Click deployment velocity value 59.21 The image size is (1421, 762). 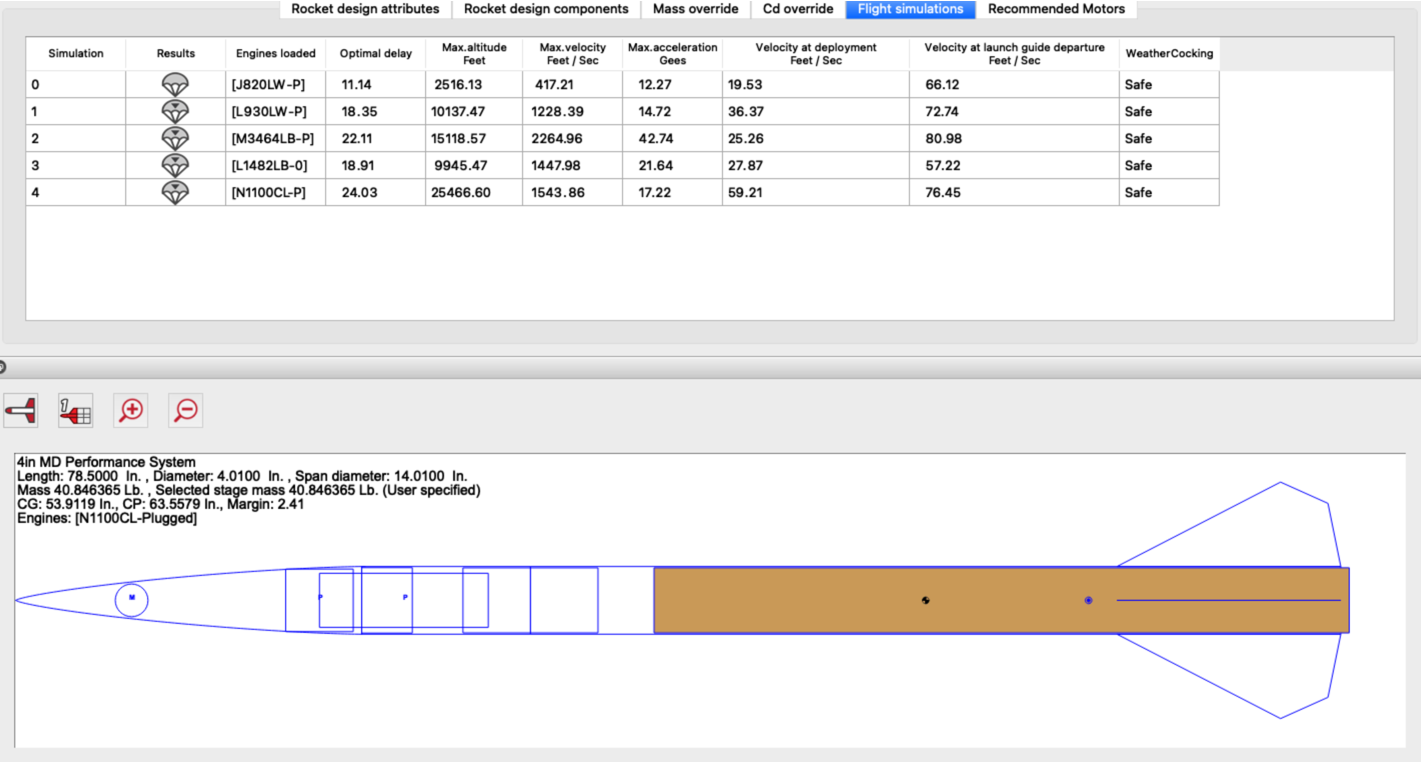coord(745,193)
